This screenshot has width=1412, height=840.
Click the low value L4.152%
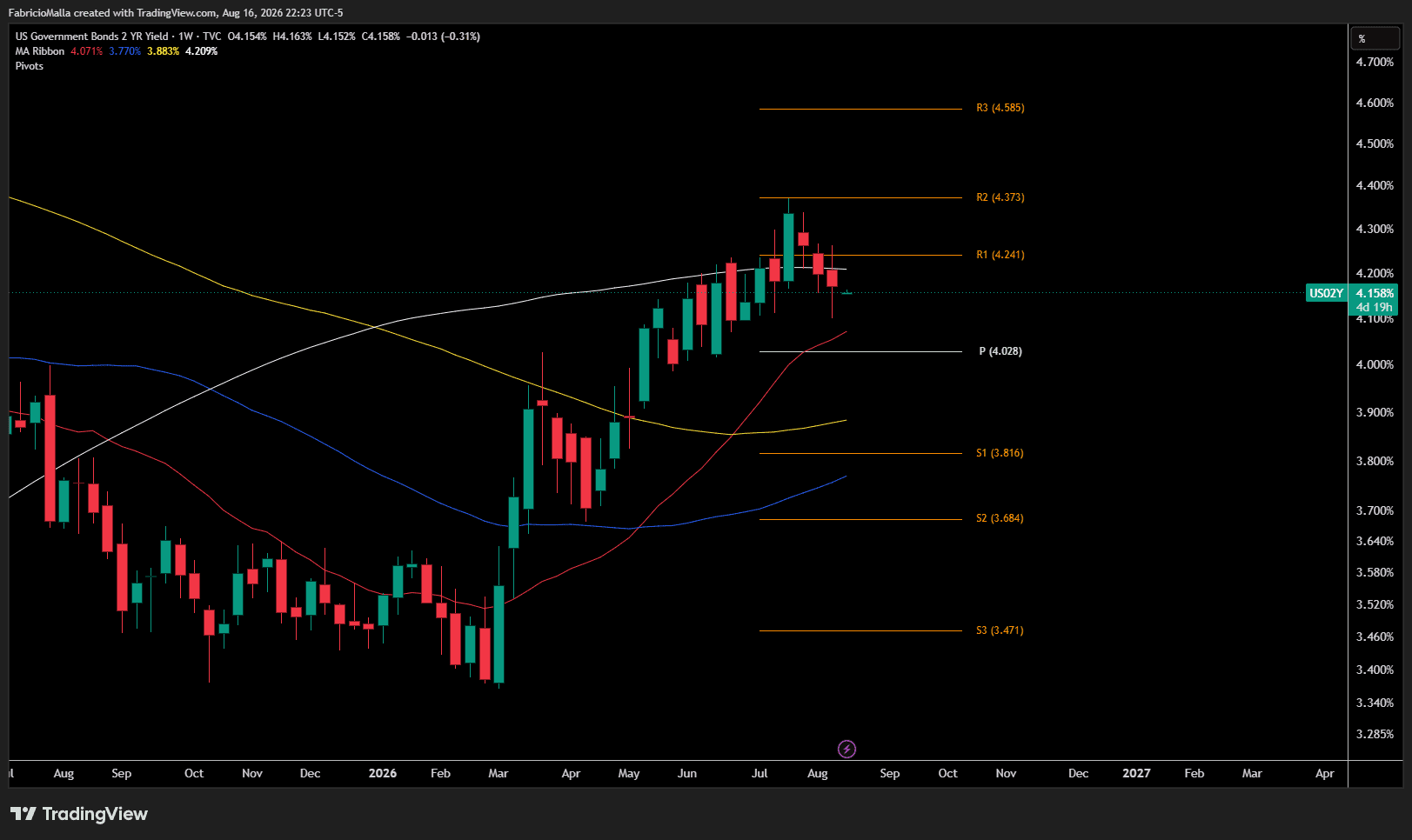[337, 37]
